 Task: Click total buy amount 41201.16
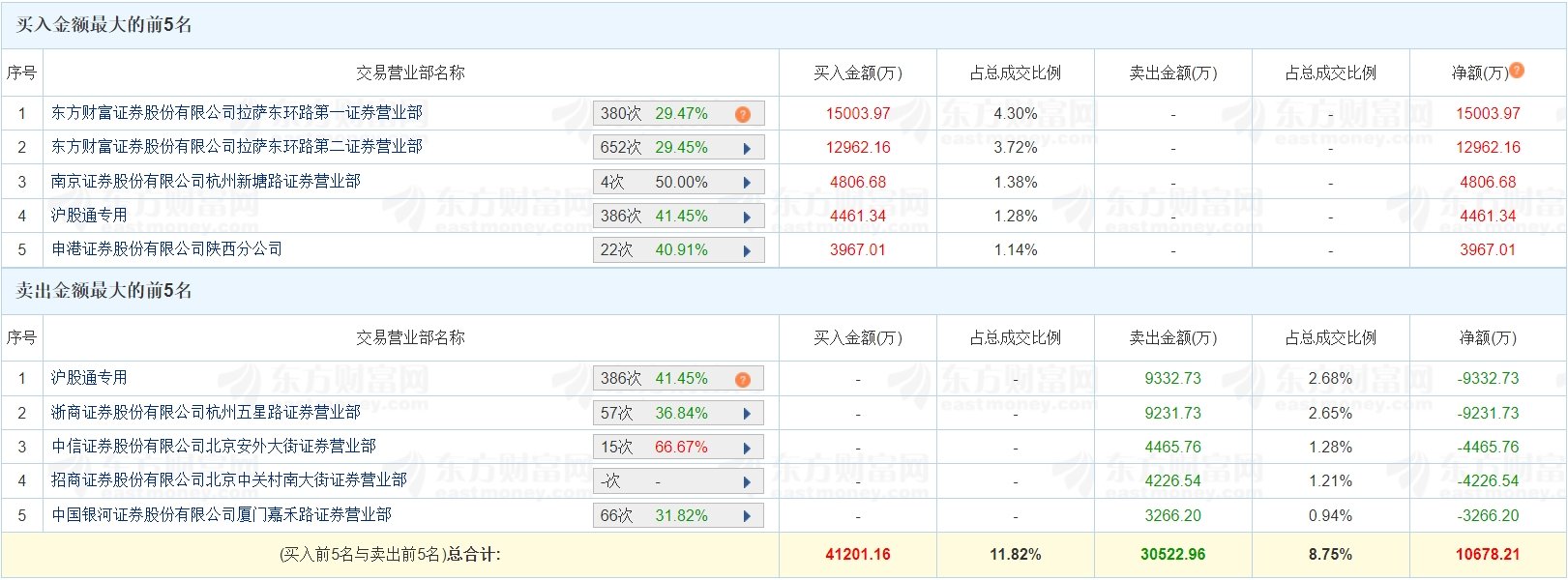click(x=858, y=554)
